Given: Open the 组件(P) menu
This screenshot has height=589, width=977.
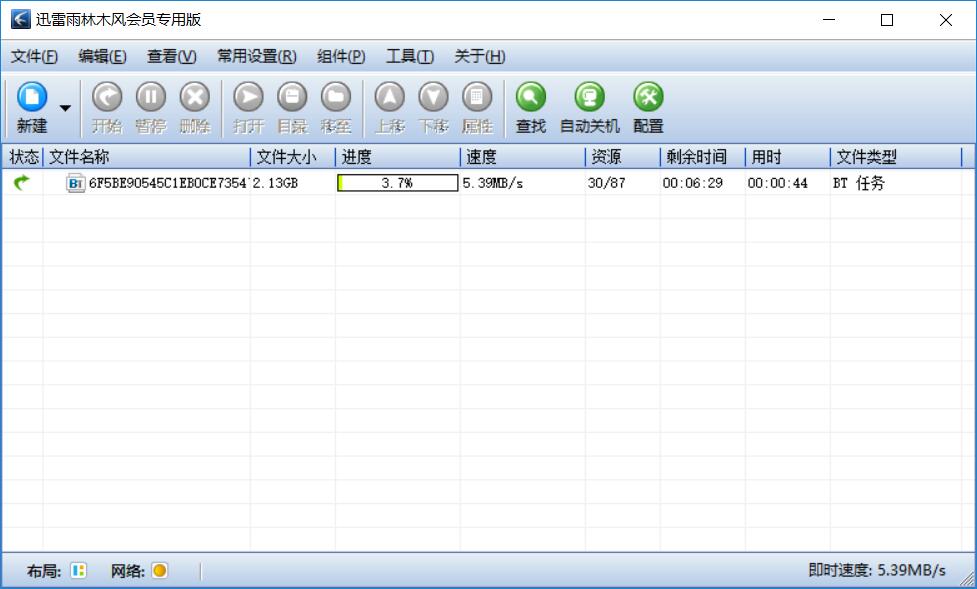Looking at the screenshot, I should point(341,57).
